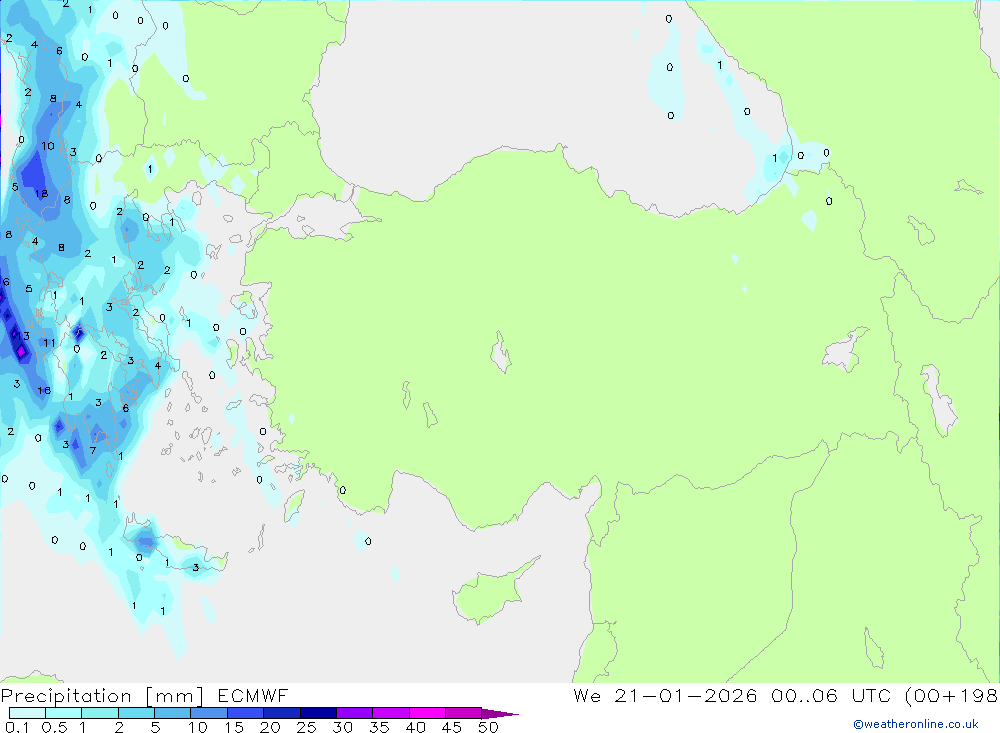The width and height of the screenshot is (1000, 733).
Task: Click the legend label '25'
Action: (307, 727)
